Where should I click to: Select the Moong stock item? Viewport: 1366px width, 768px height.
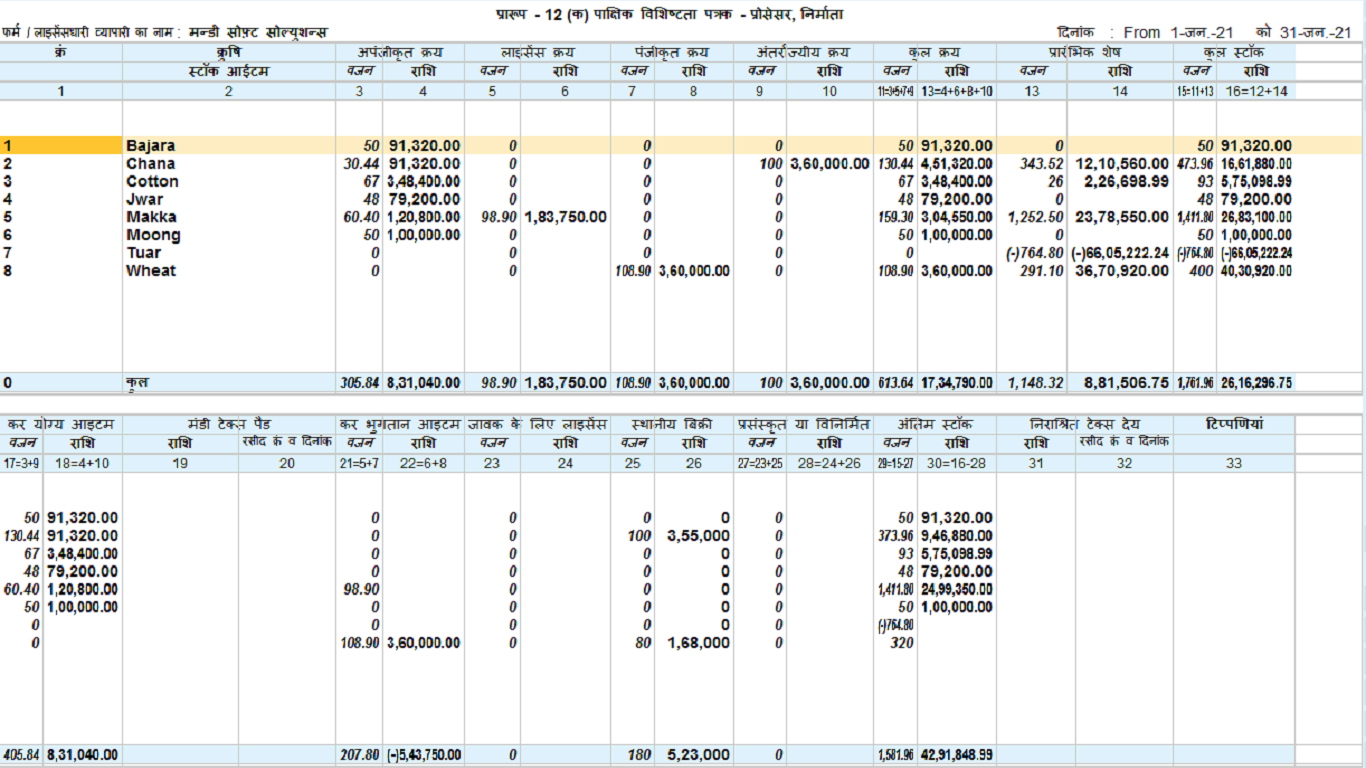[153, 235]
